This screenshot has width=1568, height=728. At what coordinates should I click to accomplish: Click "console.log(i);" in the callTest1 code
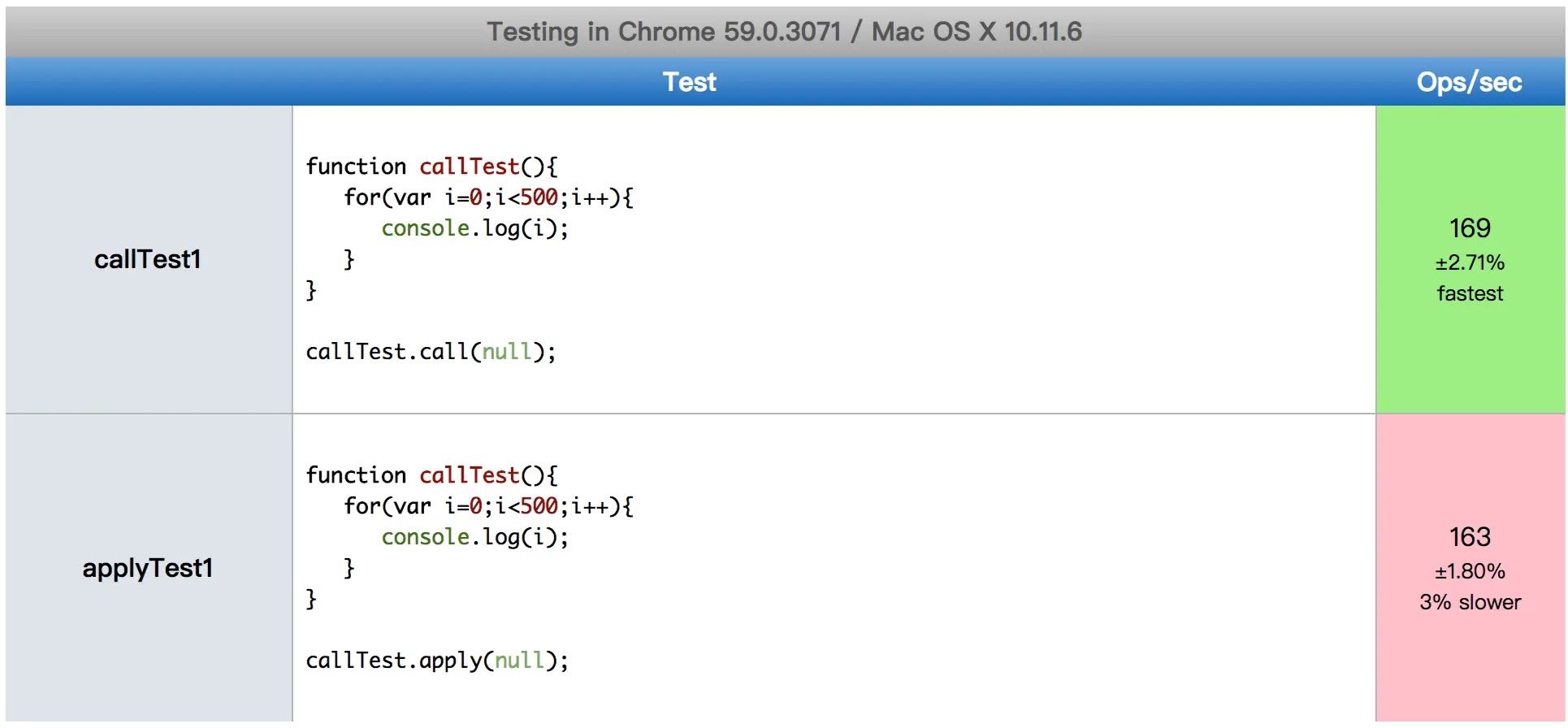[474, 228]
